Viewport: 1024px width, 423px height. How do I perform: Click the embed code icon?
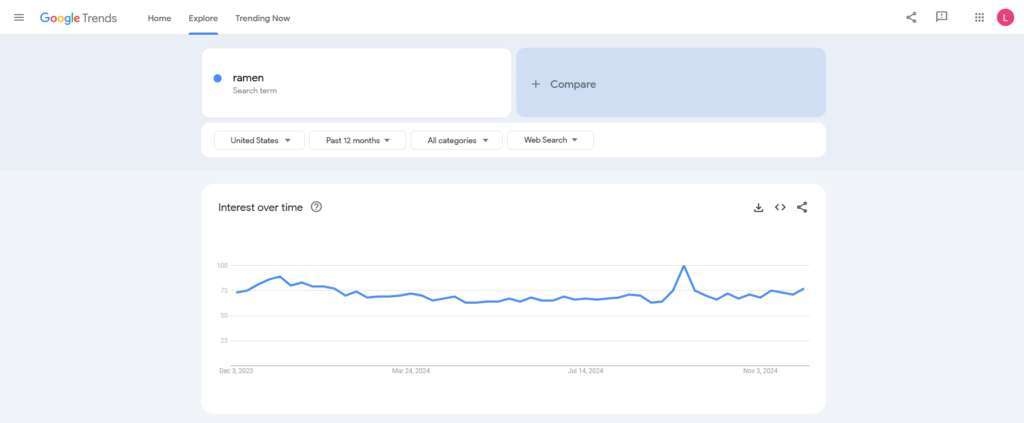[x=780, y=207]
